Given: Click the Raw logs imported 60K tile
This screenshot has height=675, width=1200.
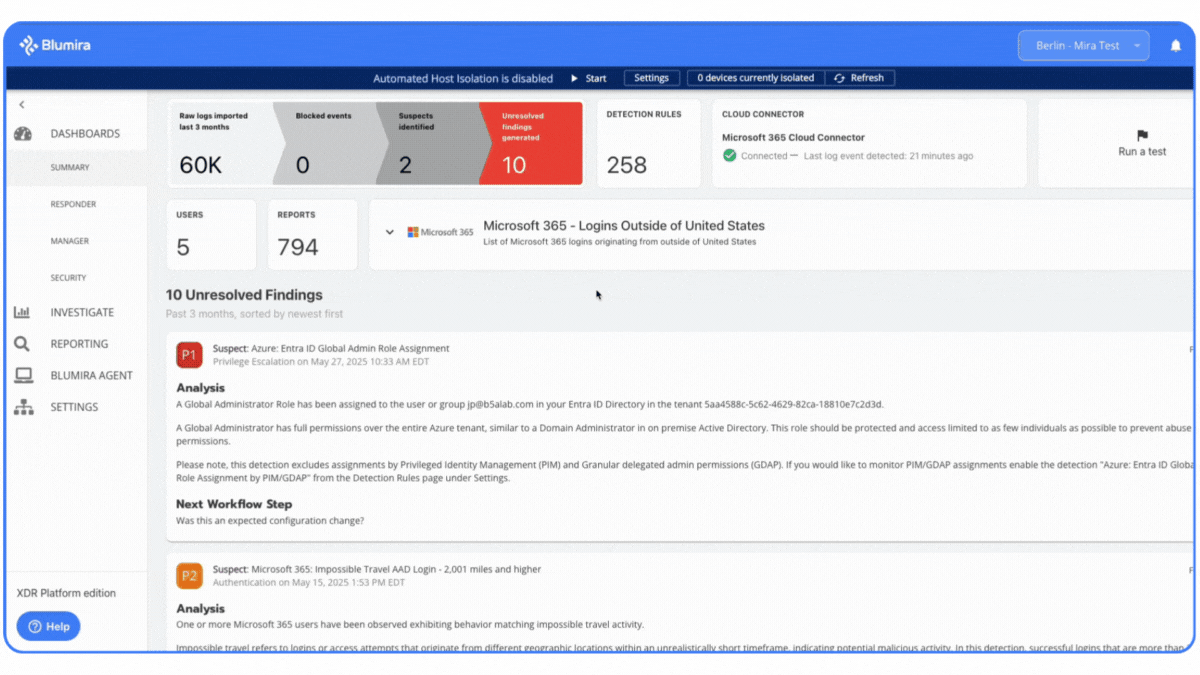Looking at the screenshot, I should pos(220,144).
